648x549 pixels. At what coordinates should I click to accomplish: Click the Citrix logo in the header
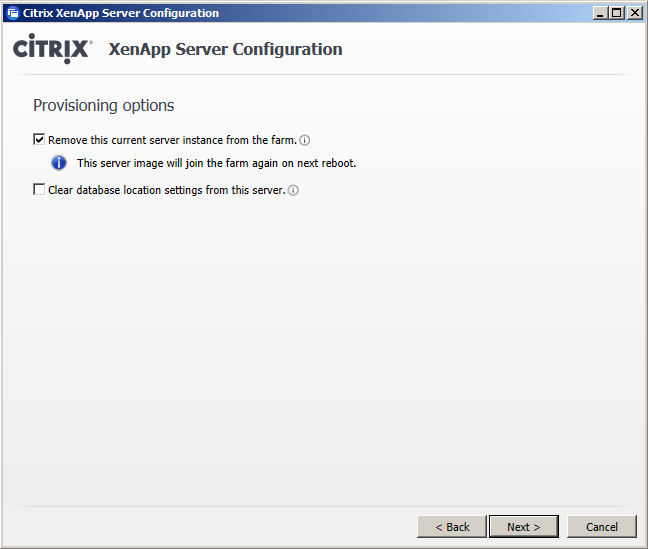(x=52, y=50)
